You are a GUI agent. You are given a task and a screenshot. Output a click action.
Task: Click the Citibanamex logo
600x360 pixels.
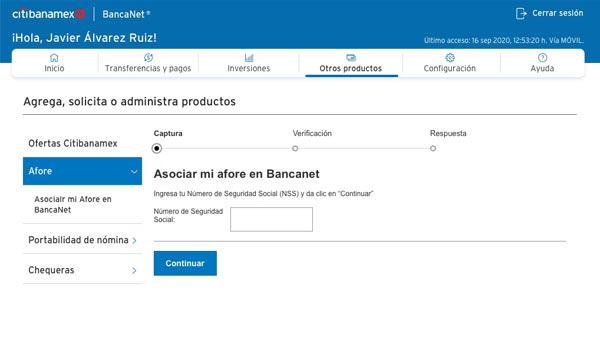[x=49, y=14]
